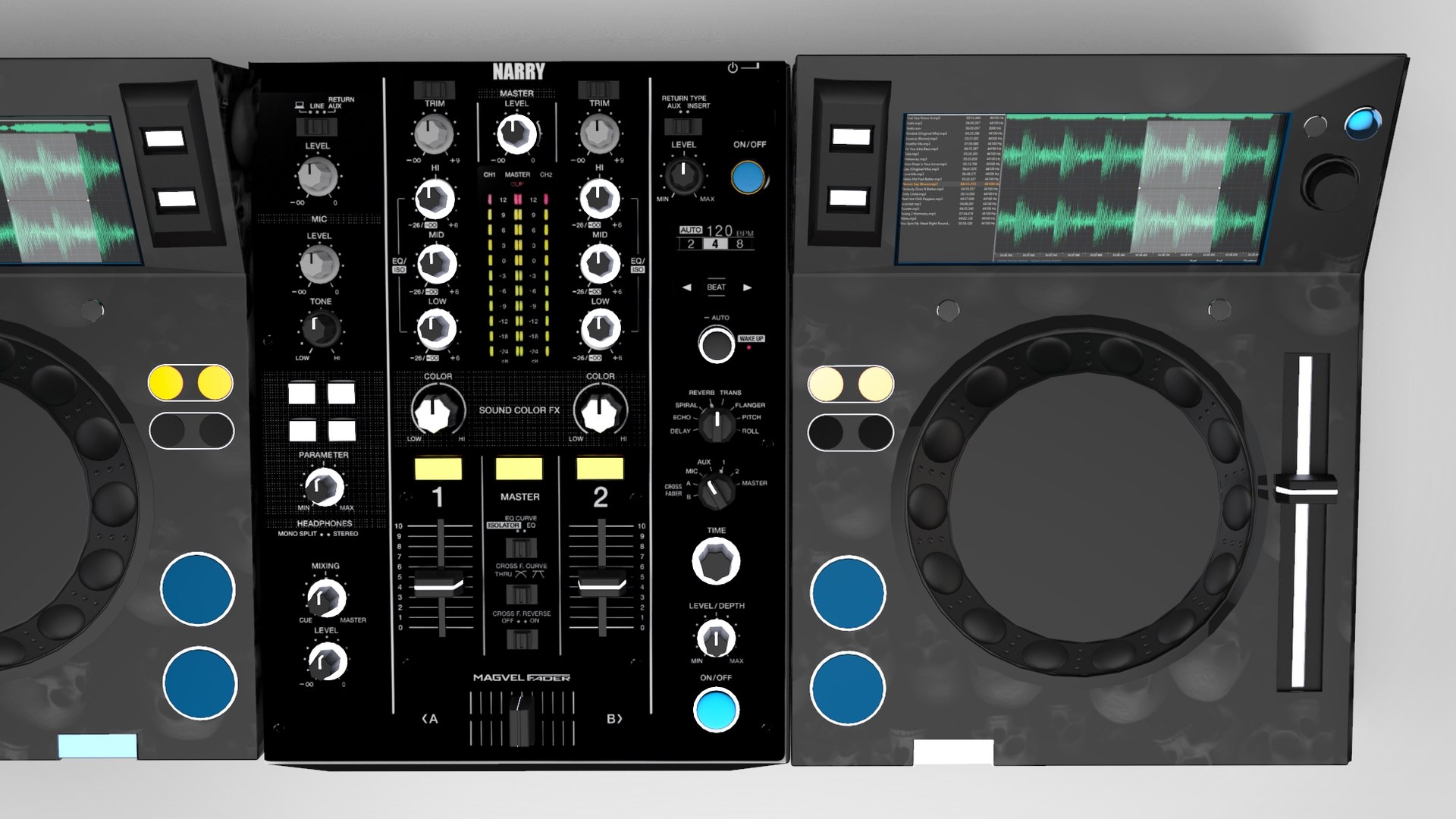Click the channel 2 MID EQ knob
The height and width of the screenshot is (819, 1456).
600,264
